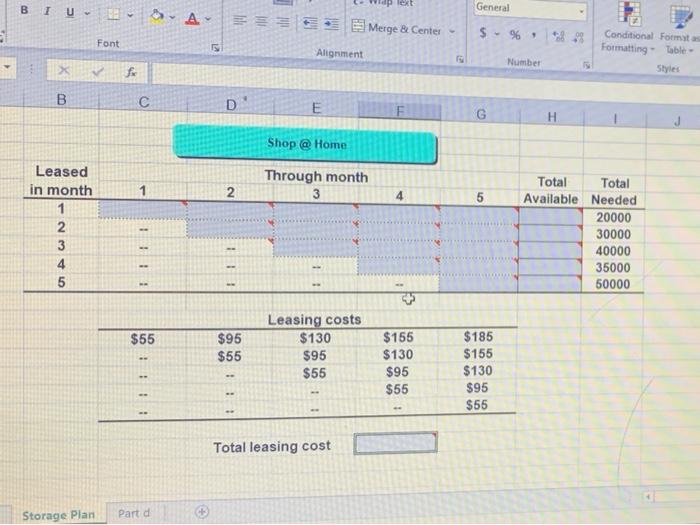Open underline style dropdown arrow

[x=87, y=13]
